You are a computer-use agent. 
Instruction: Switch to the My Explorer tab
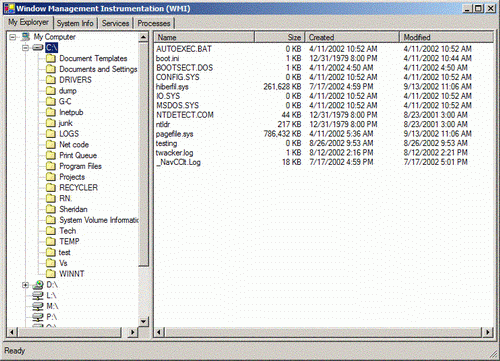point(28,22)
